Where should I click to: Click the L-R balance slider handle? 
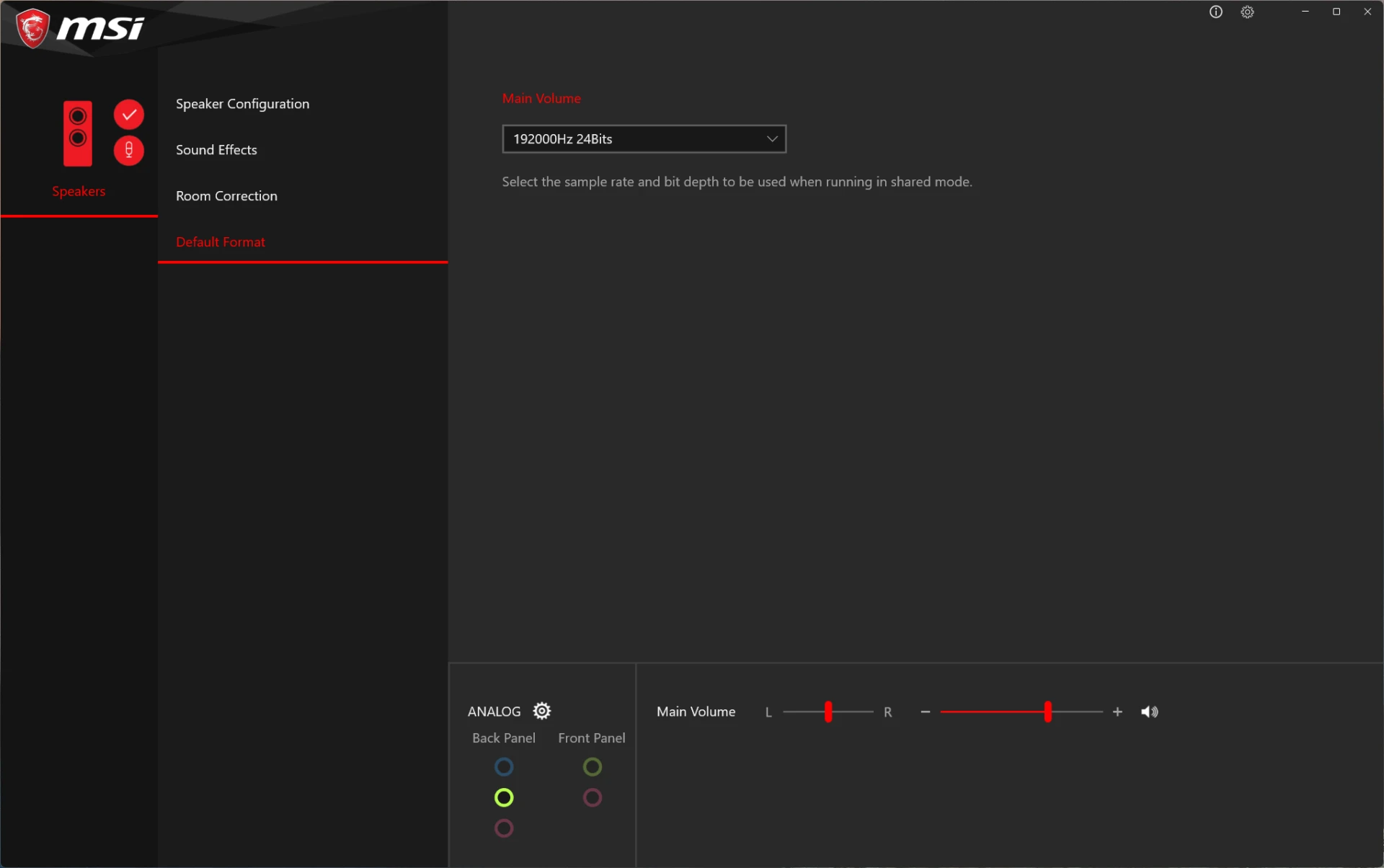(828, 712)
